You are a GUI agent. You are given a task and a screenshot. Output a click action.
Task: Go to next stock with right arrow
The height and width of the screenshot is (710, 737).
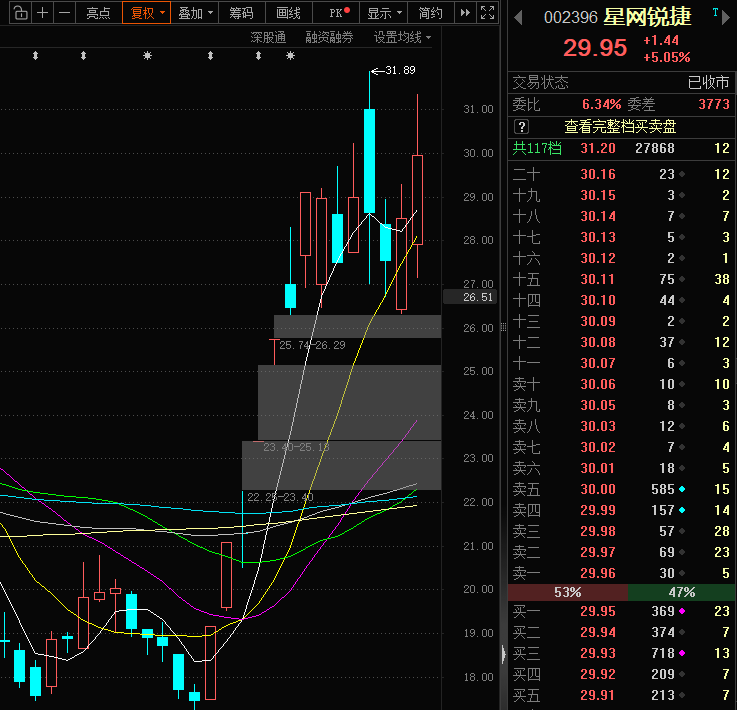tap(726, 18)
